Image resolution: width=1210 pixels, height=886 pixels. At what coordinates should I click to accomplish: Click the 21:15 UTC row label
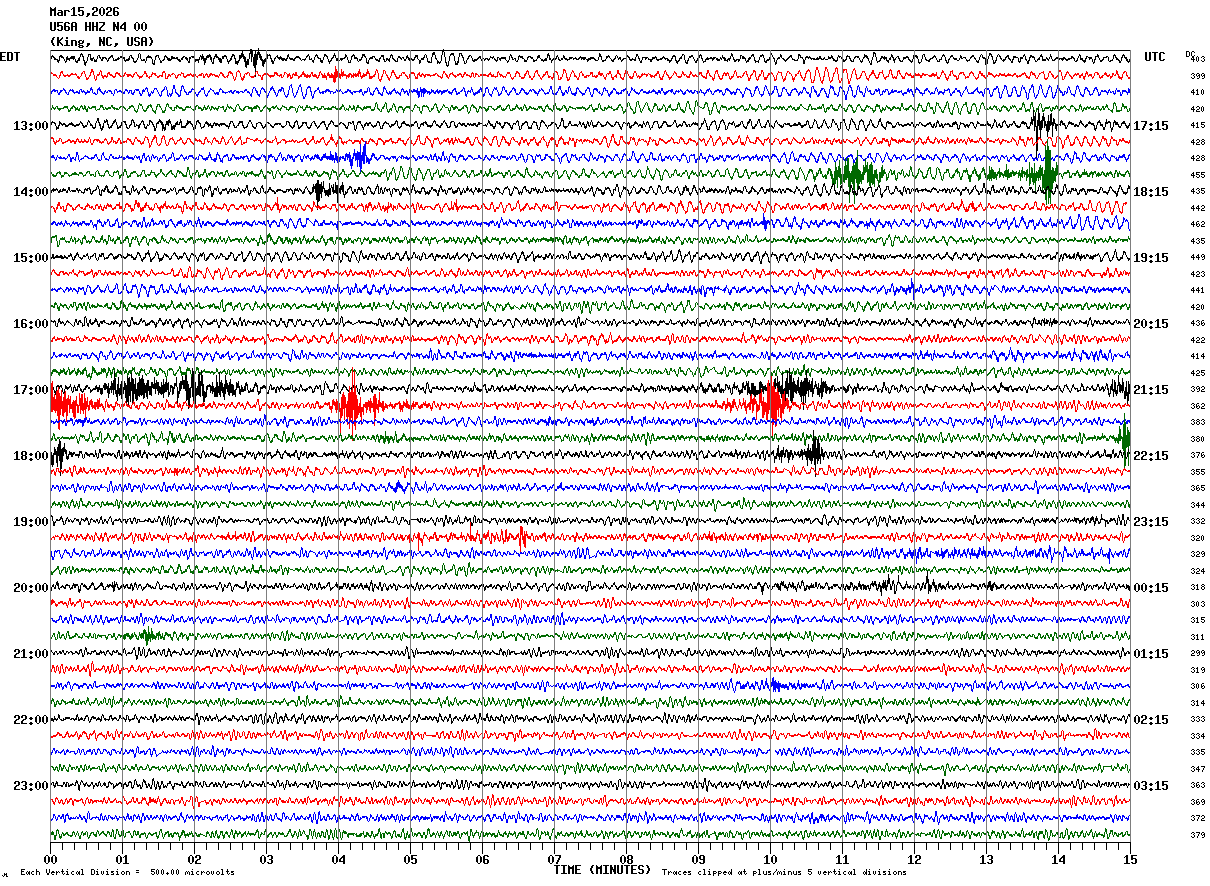1150,390
